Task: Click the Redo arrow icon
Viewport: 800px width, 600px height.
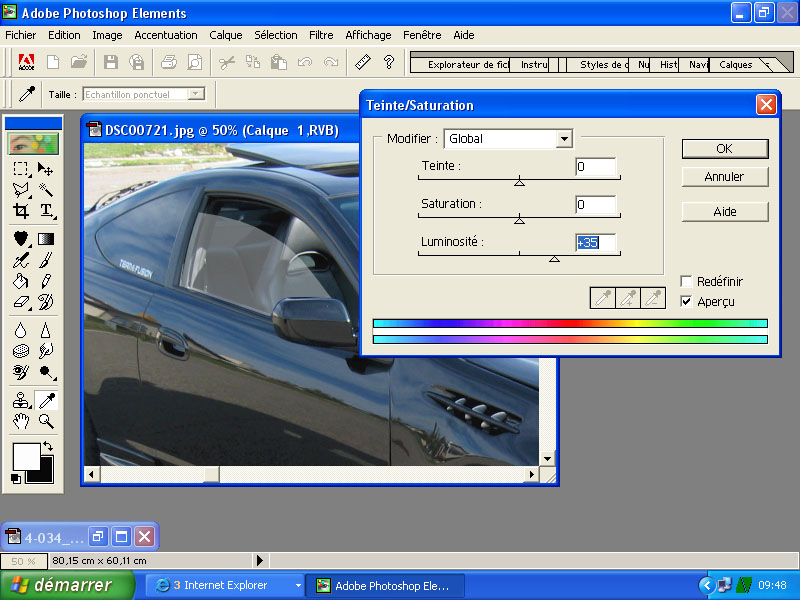Action: point(331,62)
